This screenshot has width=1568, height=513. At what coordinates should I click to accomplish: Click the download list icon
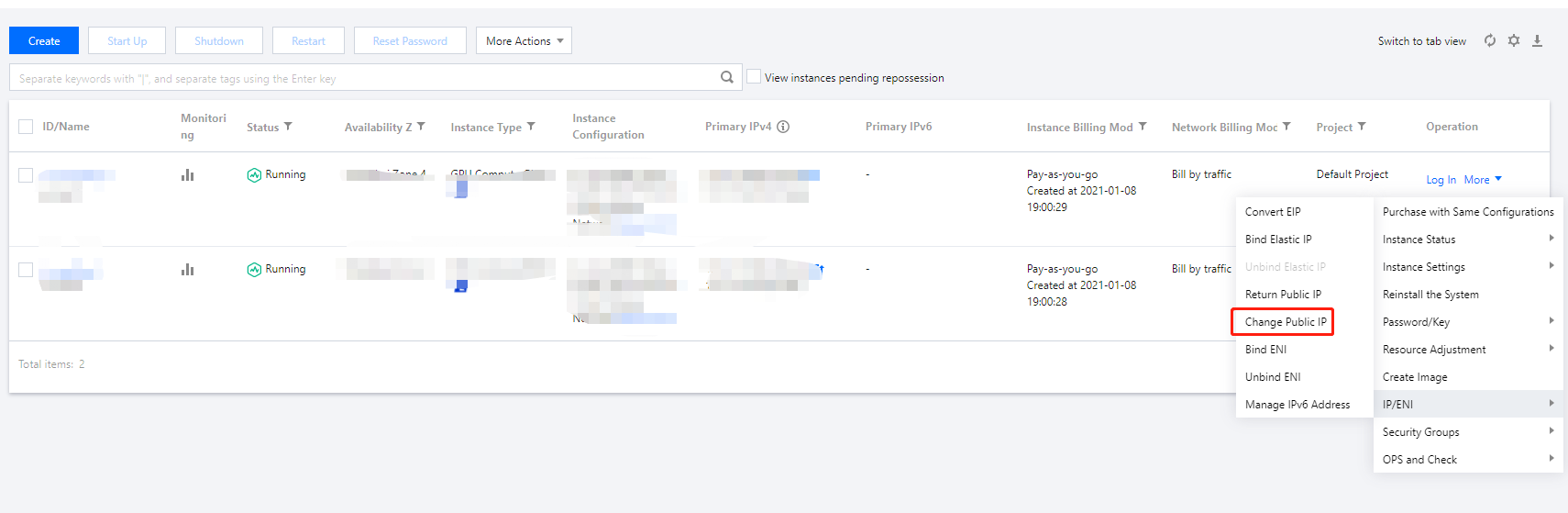[x=1538, y=40]
